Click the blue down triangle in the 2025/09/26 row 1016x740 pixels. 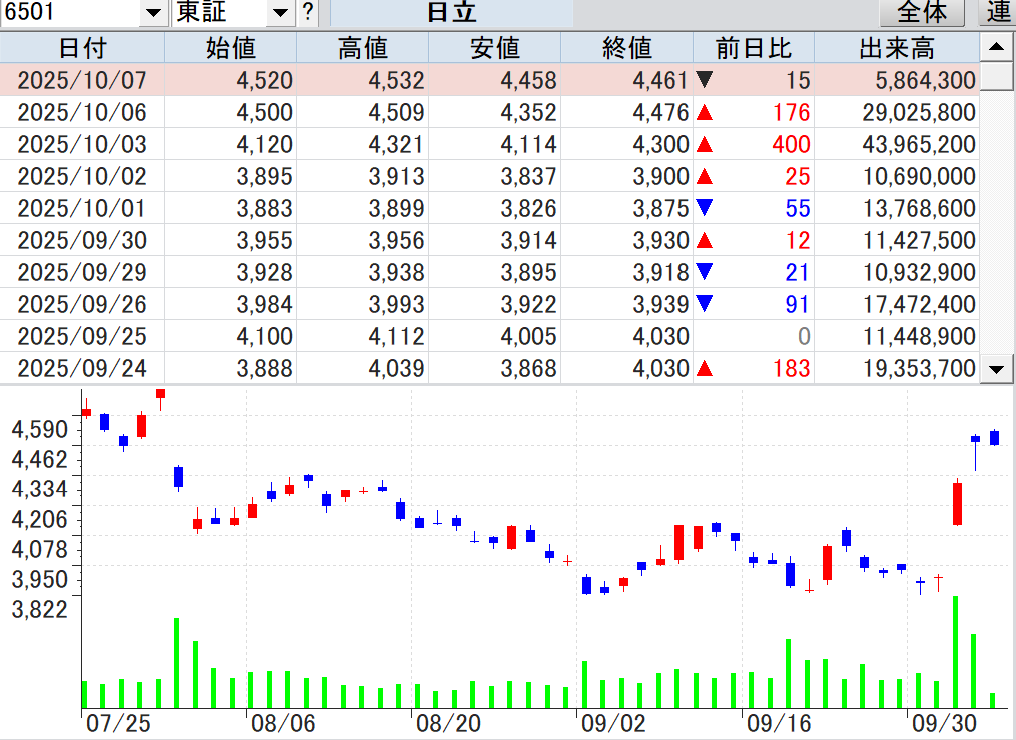coord(705,305)
